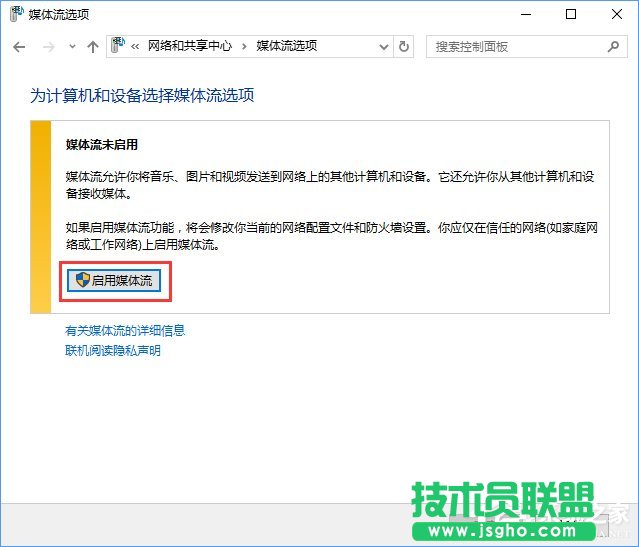Open 网络和共享中心 breadcrumb
This screenshot has width=639, height=547.
pyautogui.click(x=189, y=46)
